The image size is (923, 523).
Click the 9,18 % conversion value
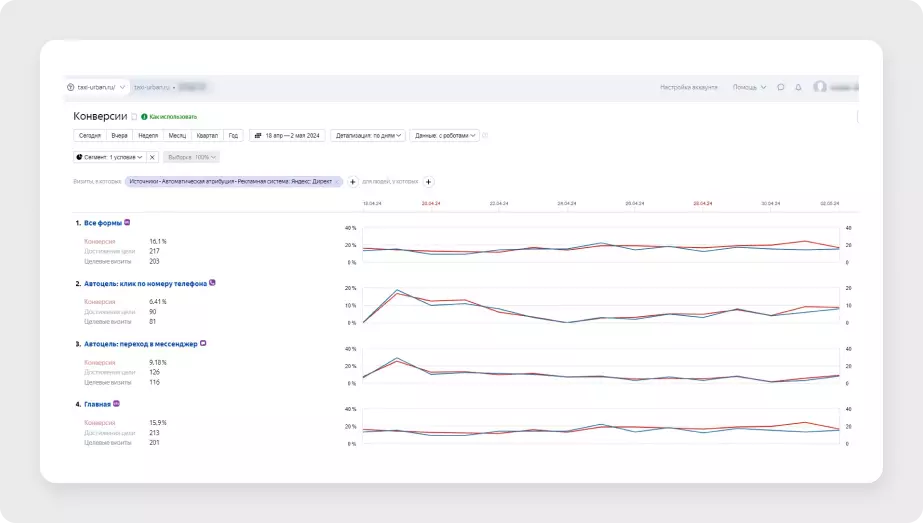pyautogui.click(x=158, y=363)
